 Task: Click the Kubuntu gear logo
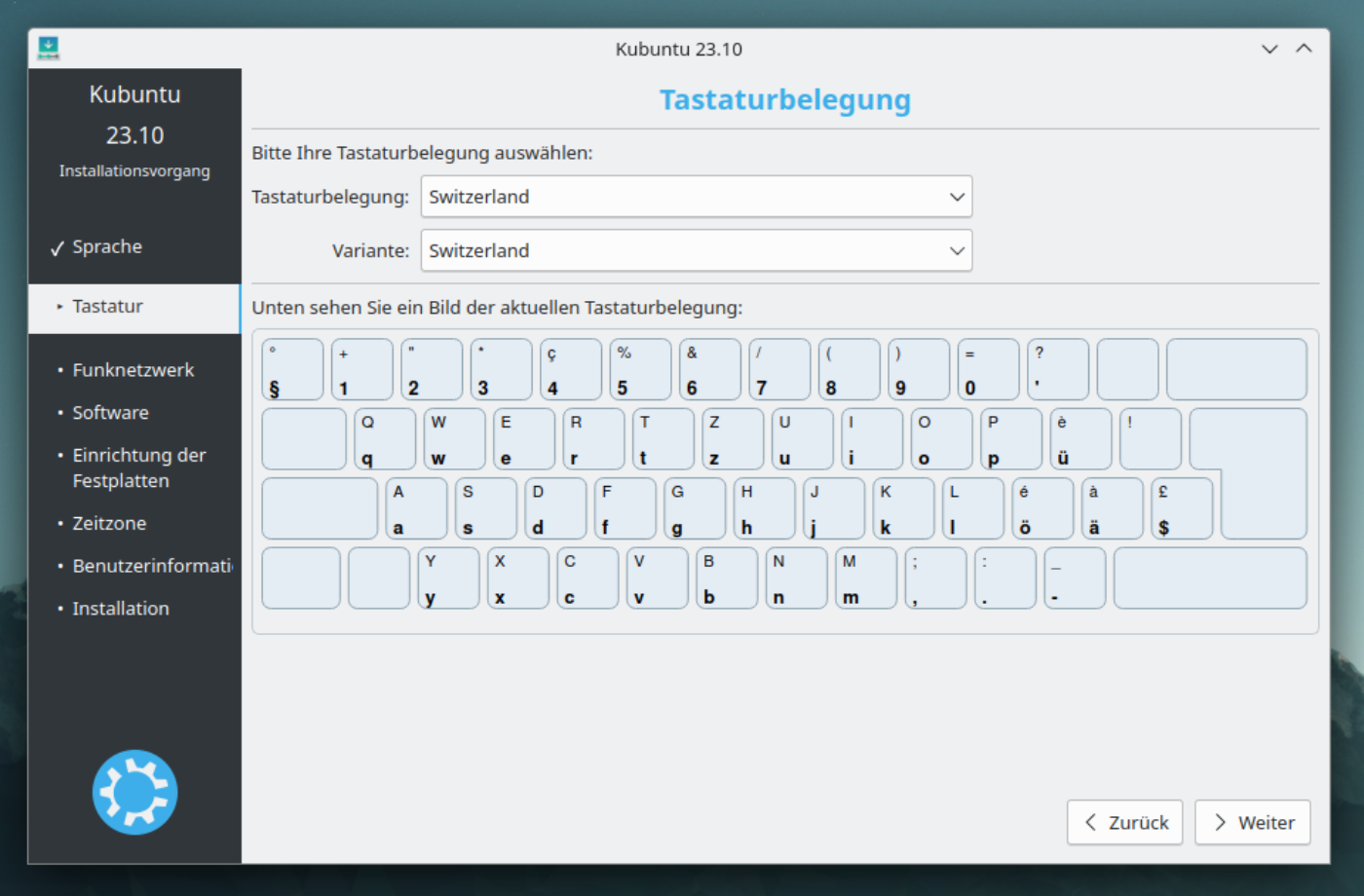[x=134, y=791]
